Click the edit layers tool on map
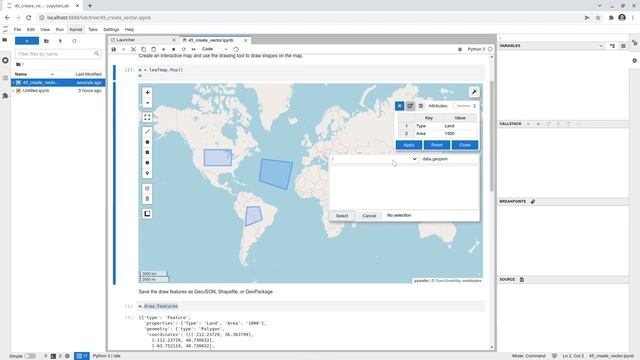The width and height of the screenshot is (640, 360). pyautogui.click(x=147, y=189)
